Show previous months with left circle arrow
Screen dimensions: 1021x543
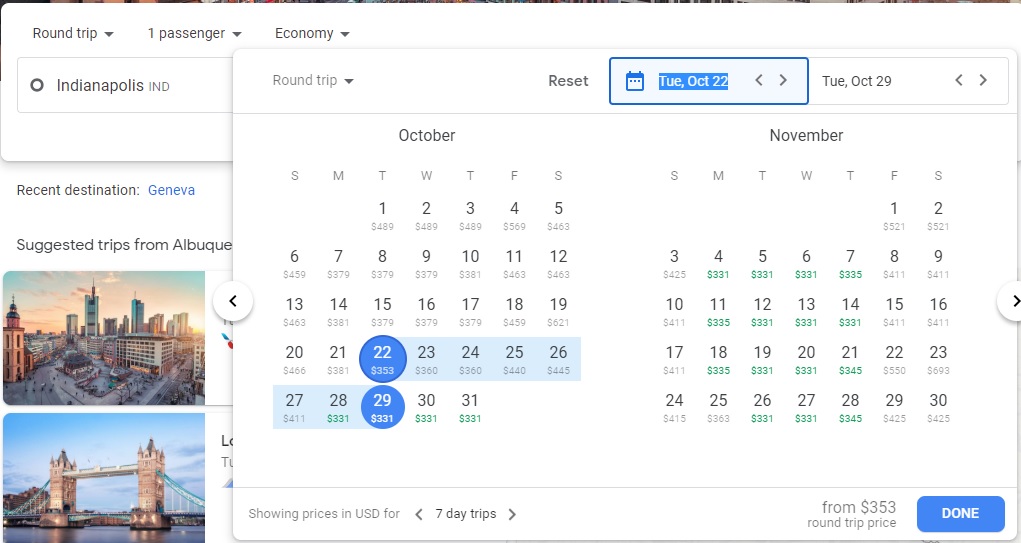click(x=233, y=300)
